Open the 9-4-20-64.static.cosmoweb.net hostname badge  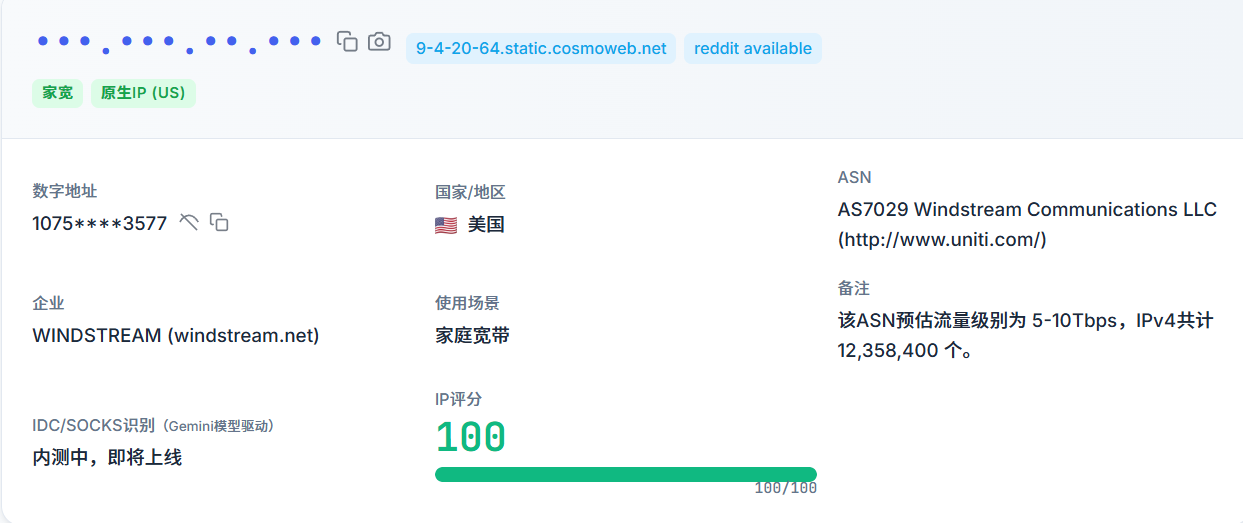click(x=541, y=48)
